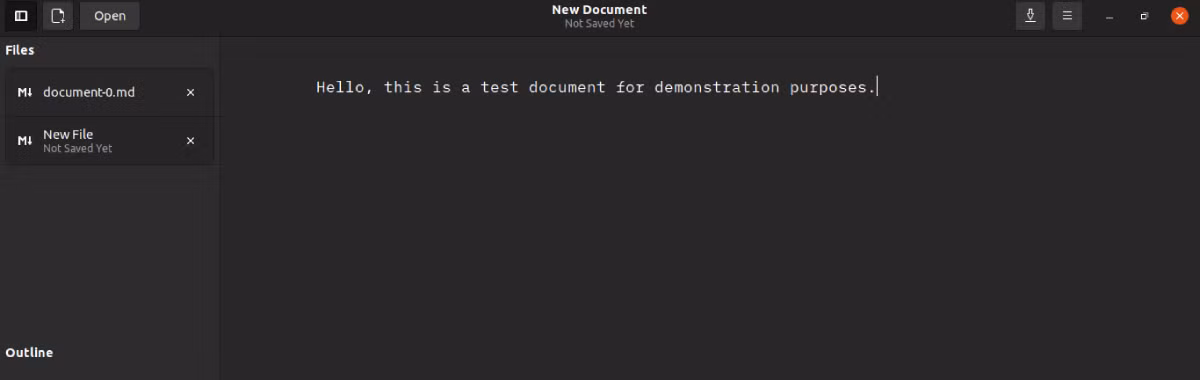1200x380 pixels.
Task: Select the New File entry
Action: click(109, 141)
